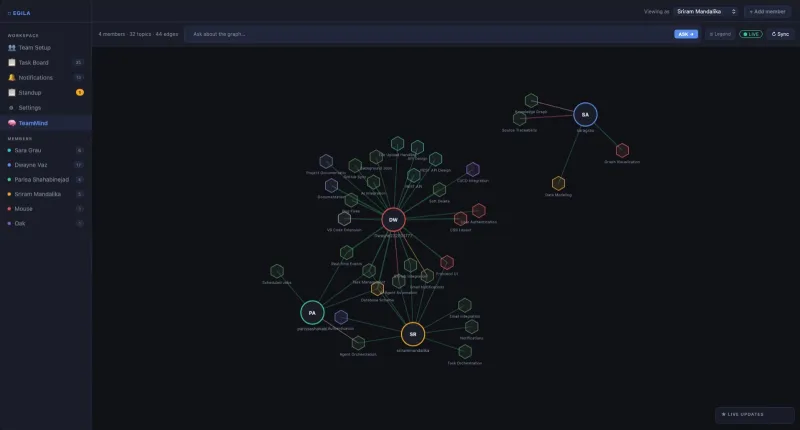Viewport: 800px width, 430px height.
Task: Select member Dwayne Vaz in sidebar
Action: click(46, 165)
